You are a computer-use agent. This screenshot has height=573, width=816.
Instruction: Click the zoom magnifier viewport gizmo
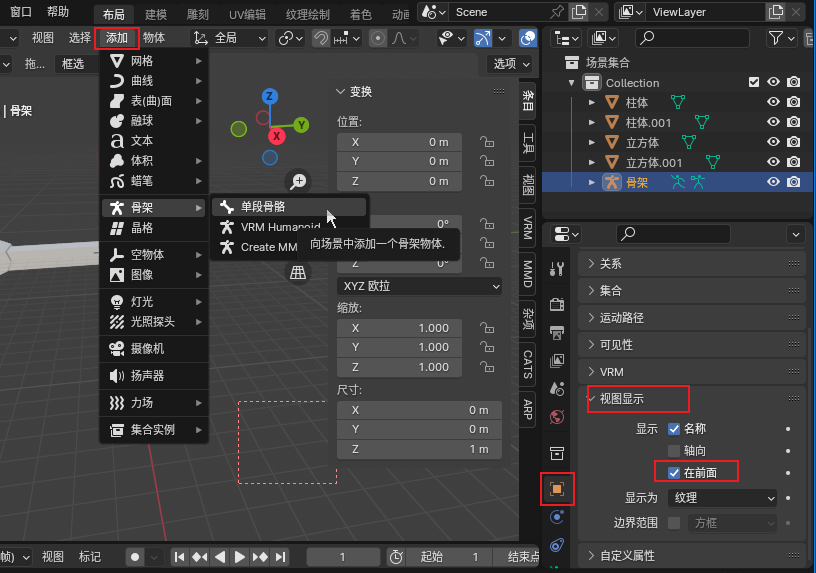(298, 181)
